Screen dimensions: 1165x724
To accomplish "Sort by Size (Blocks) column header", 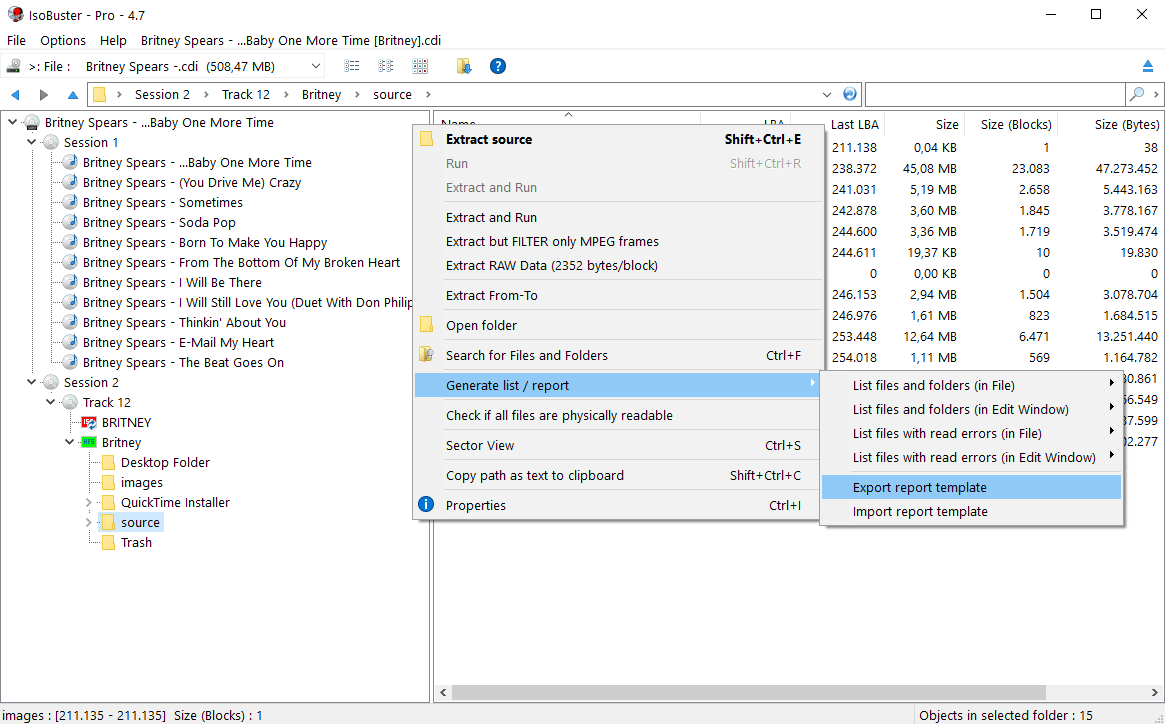I will point(1009,124).
